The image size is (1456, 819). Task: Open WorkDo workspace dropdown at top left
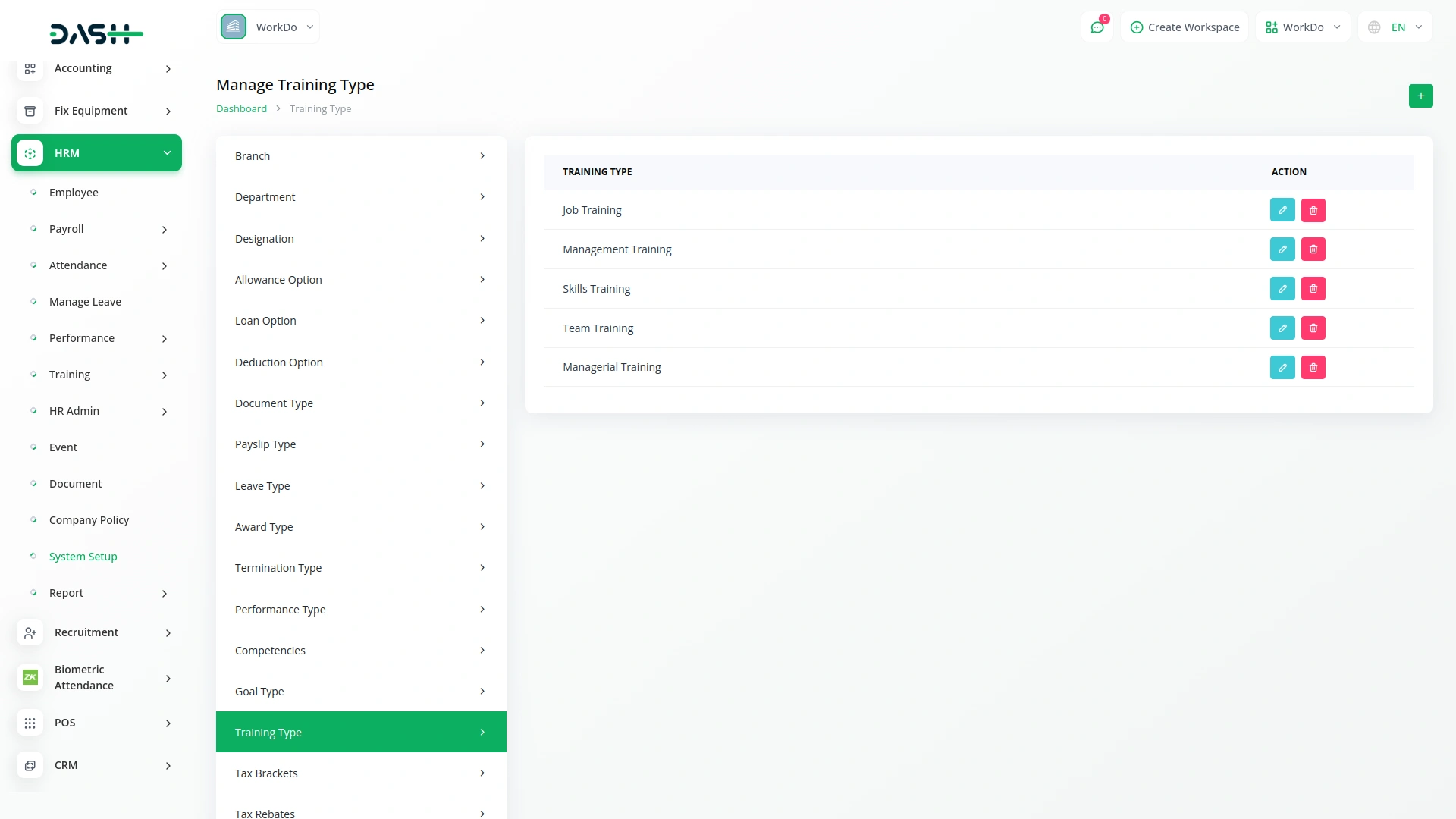[x=268, y=27]
